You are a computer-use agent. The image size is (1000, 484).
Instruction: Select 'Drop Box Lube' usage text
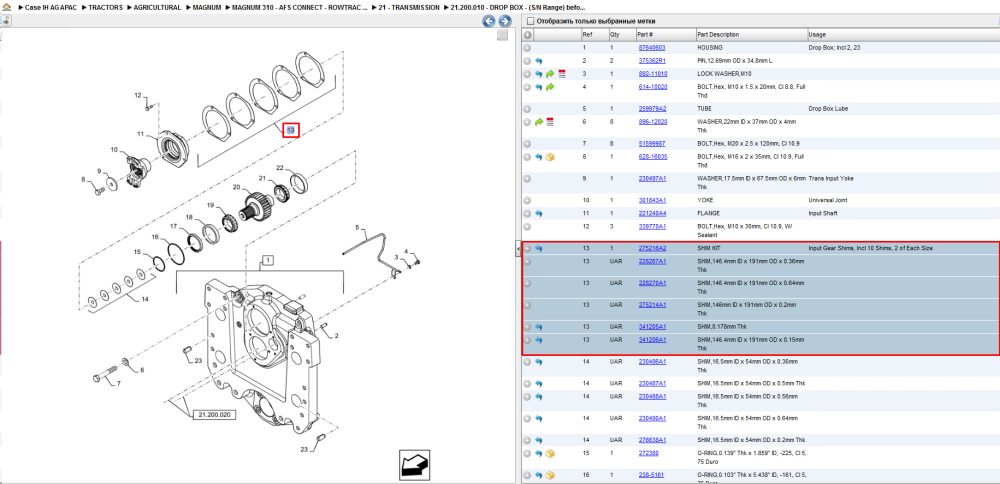(x=829, y=108)
